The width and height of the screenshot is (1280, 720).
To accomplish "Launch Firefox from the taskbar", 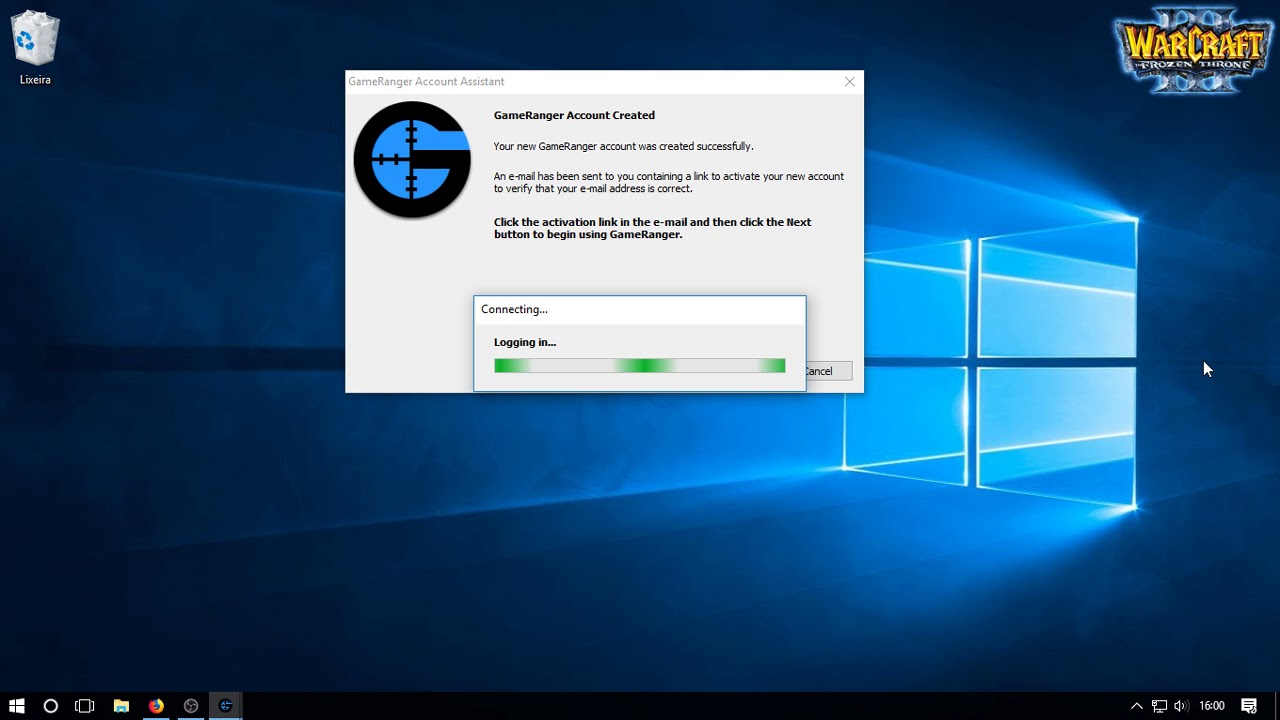I will (x=156, y=706).
